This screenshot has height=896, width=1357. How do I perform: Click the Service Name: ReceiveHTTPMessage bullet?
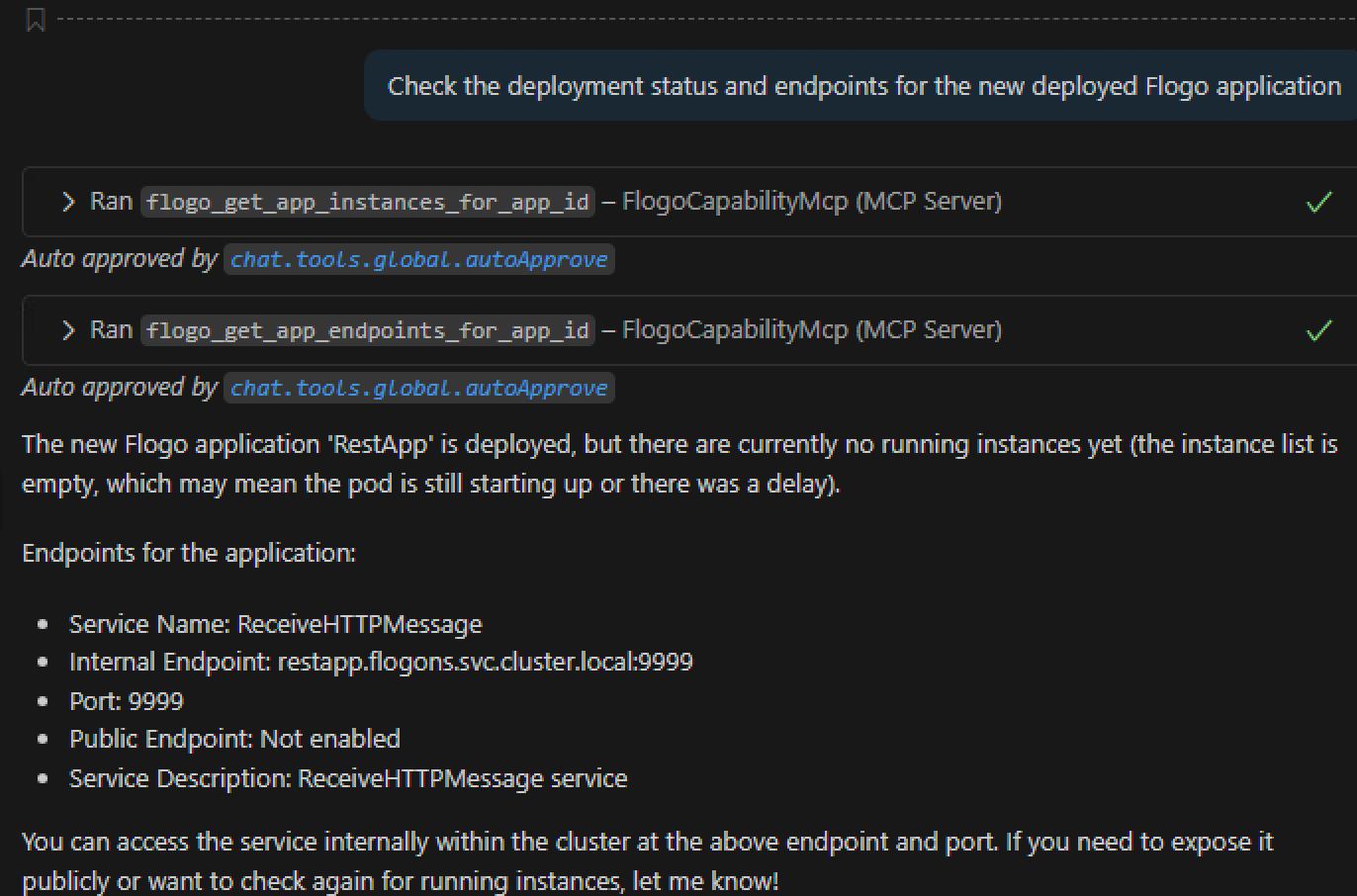tap(275, 624)
